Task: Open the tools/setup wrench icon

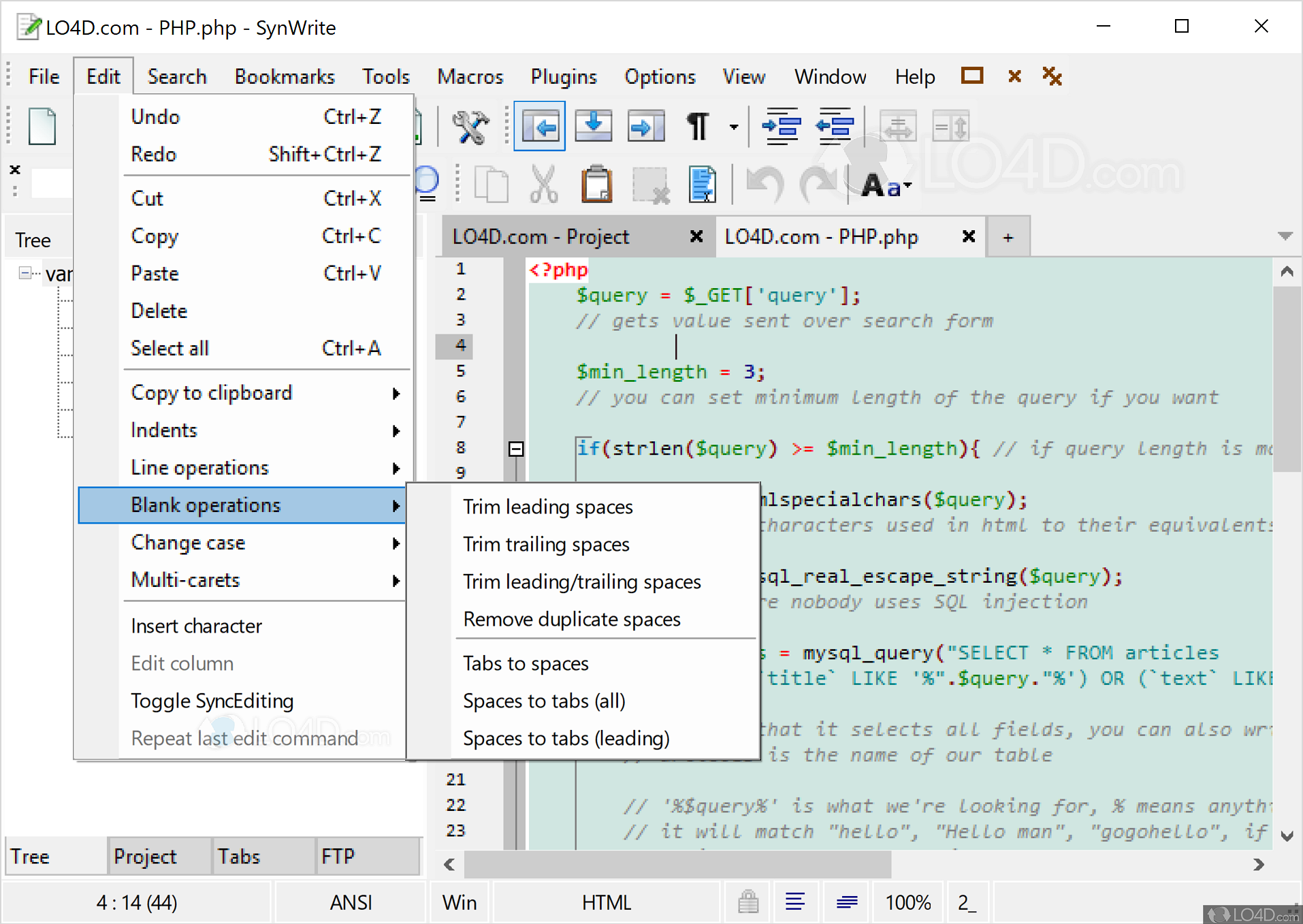Action: coord(470,126)
